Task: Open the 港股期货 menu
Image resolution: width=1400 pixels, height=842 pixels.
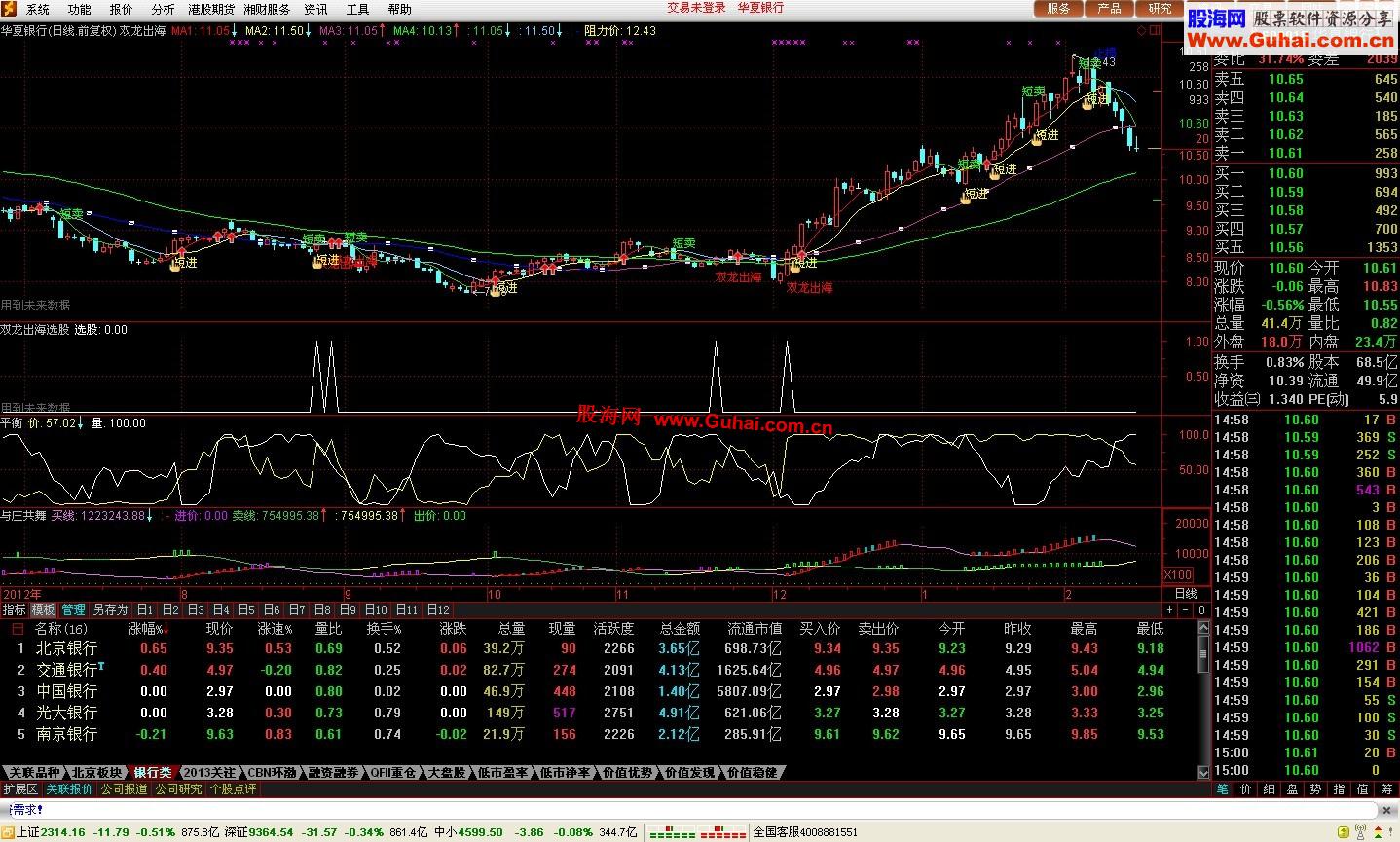Action: coord(210,9)
